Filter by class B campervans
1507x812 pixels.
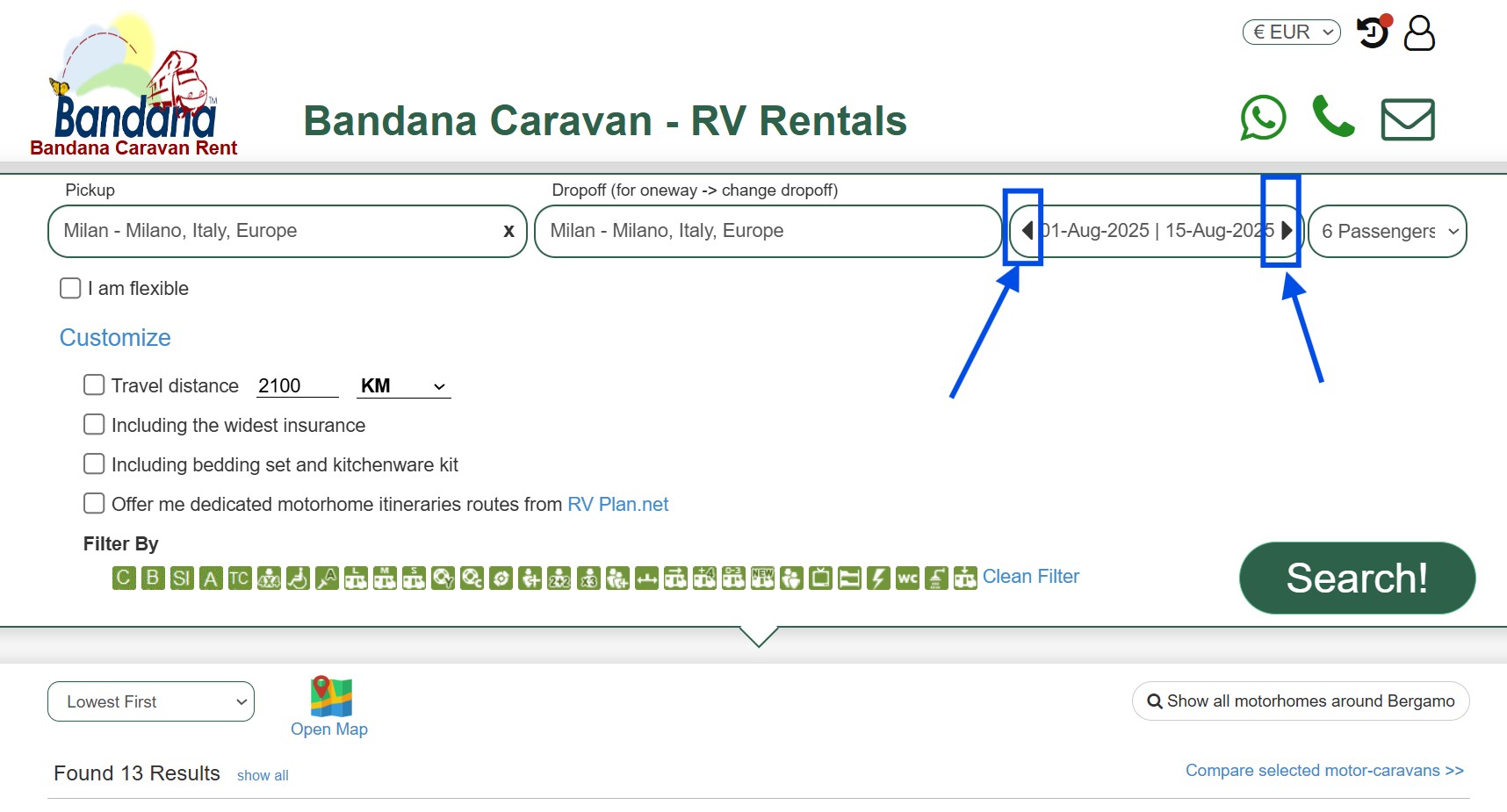coord(153,578)
